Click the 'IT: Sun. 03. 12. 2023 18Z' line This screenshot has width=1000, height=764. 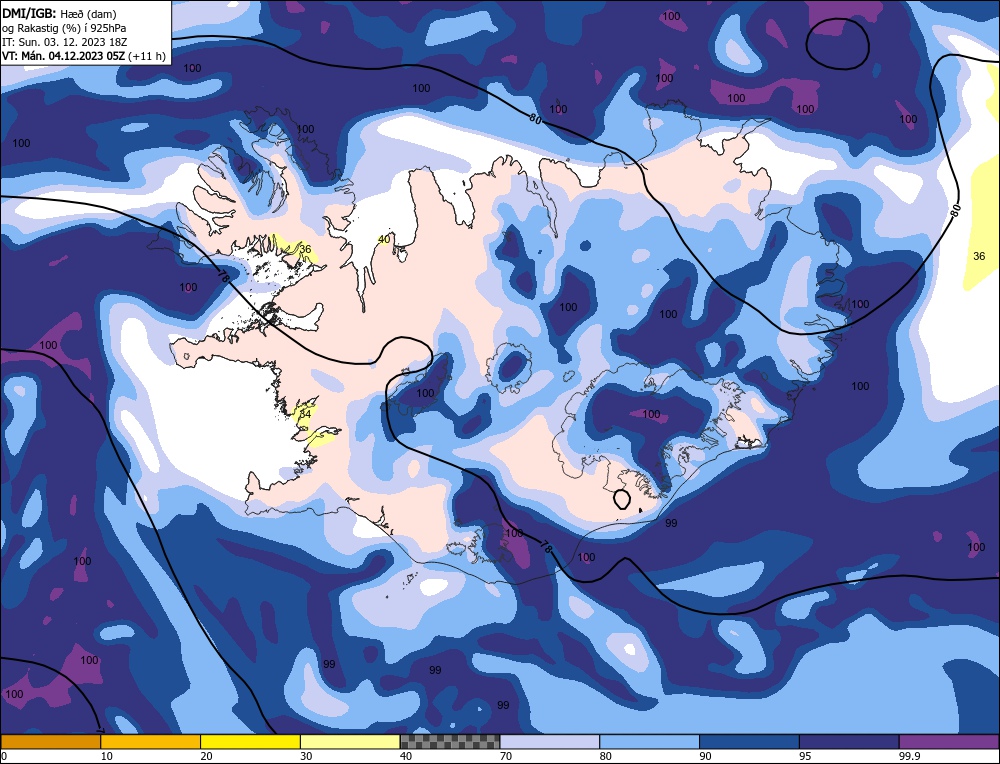click(64, 42)
